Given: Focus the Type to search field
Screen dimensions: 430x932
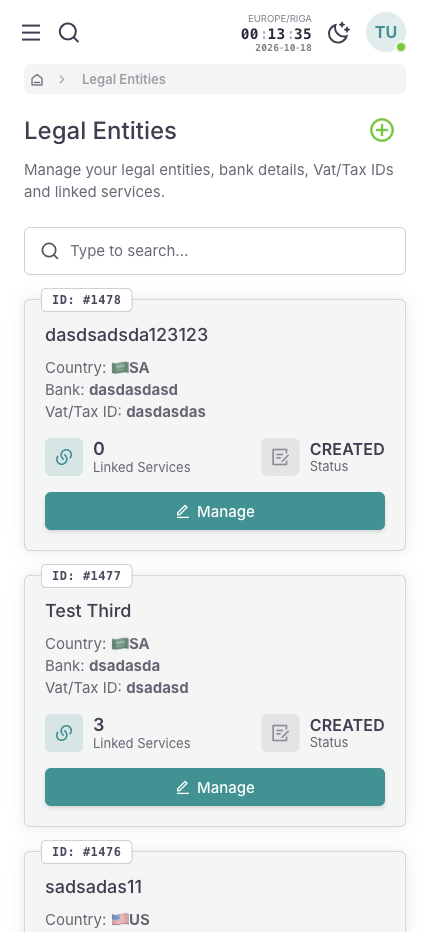Looking at the screenshot, I should click(x=215, y=251).
